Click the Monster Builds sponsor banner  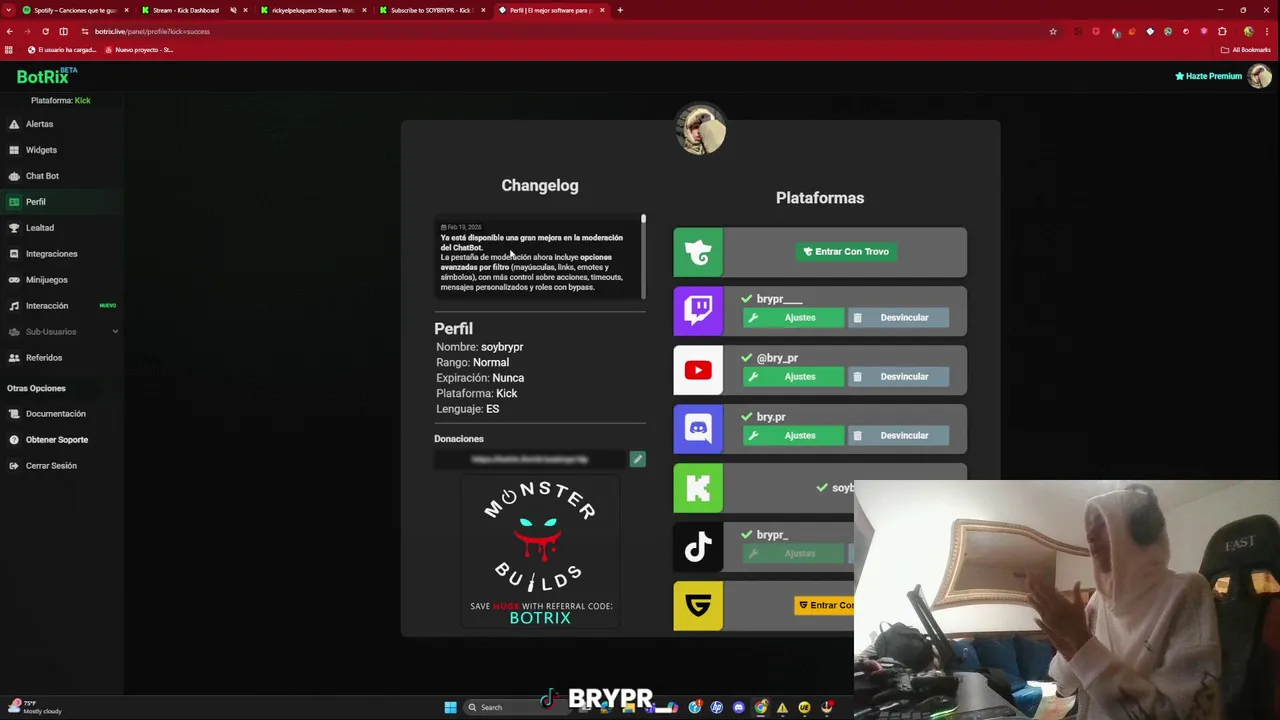(x=540, y=552)
